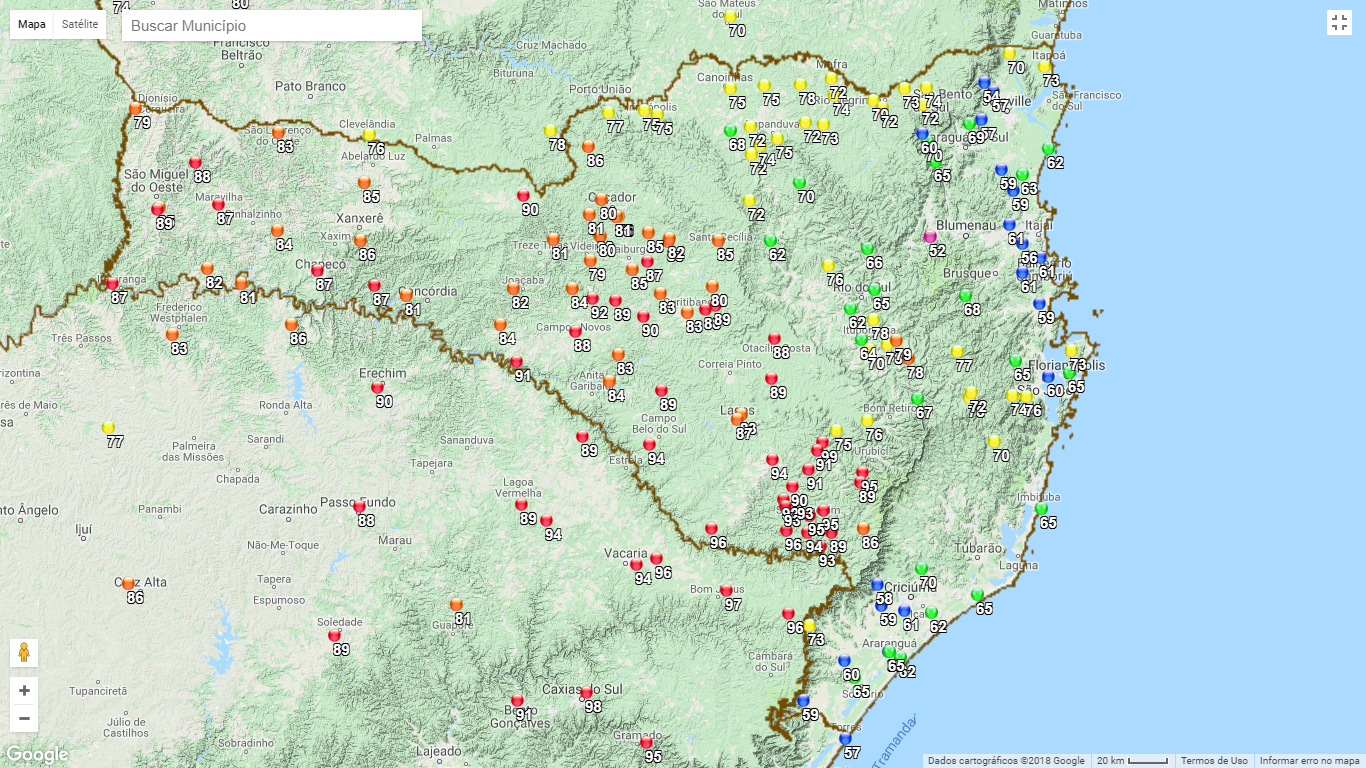Zoom in on the map
This screenshot has height=768, width=1366.
[24, 691]
